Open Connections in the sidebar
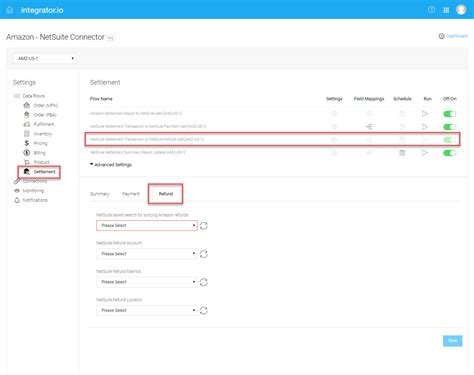This screenshot has width=474, height=375. coord(31,181)
